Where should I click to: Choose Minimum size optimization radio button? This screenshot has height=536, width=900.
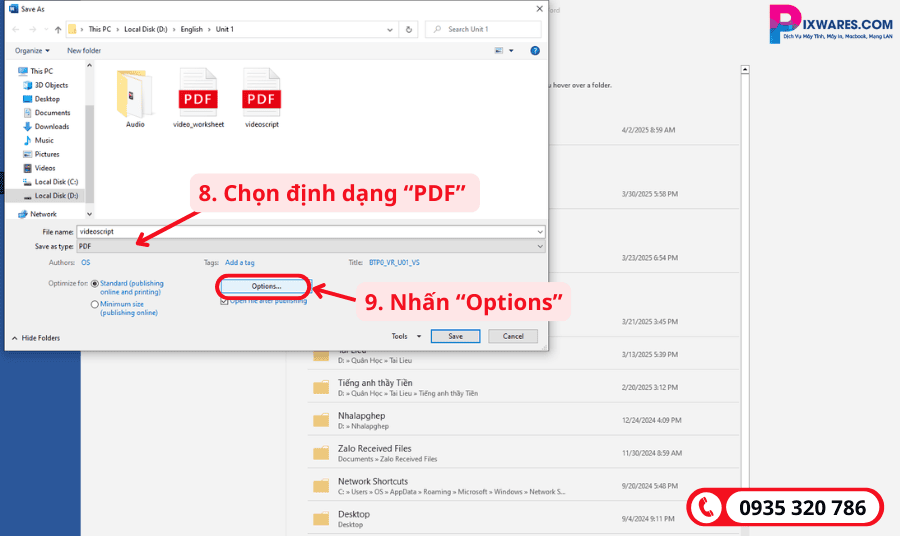coord(95,304)
